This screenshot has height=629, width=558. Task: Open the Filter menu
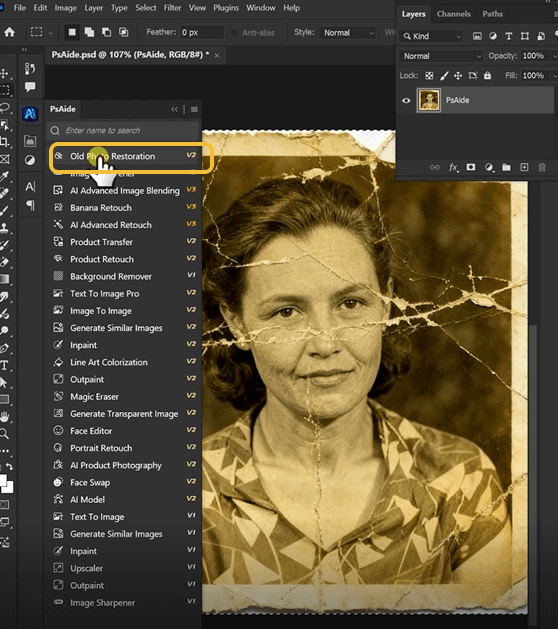172,8
